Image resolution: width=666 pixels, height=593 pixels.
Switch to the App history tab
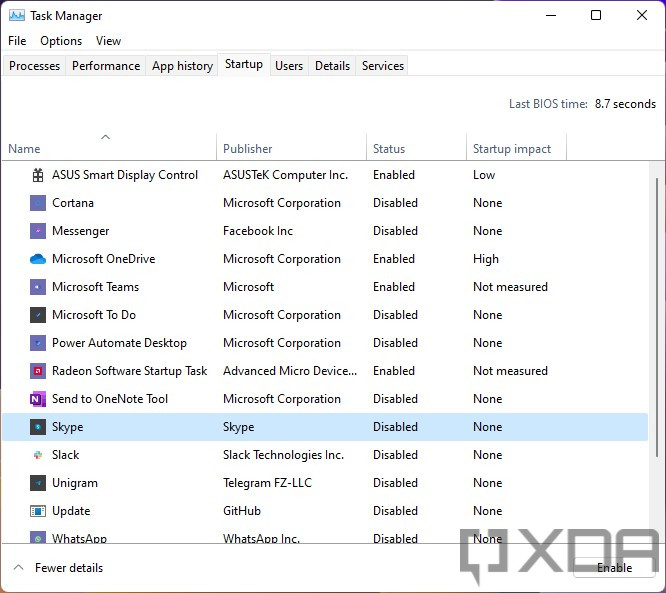(x=182, y=66)
